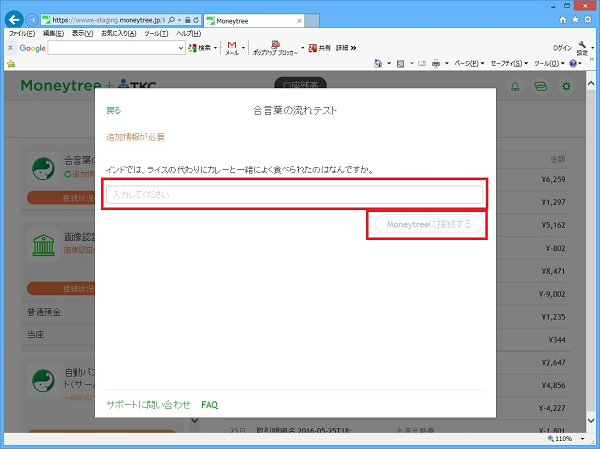Click the bank building account icon
Image resolution: width=600 pixels, height=449 pixels.
pos(43,245)
